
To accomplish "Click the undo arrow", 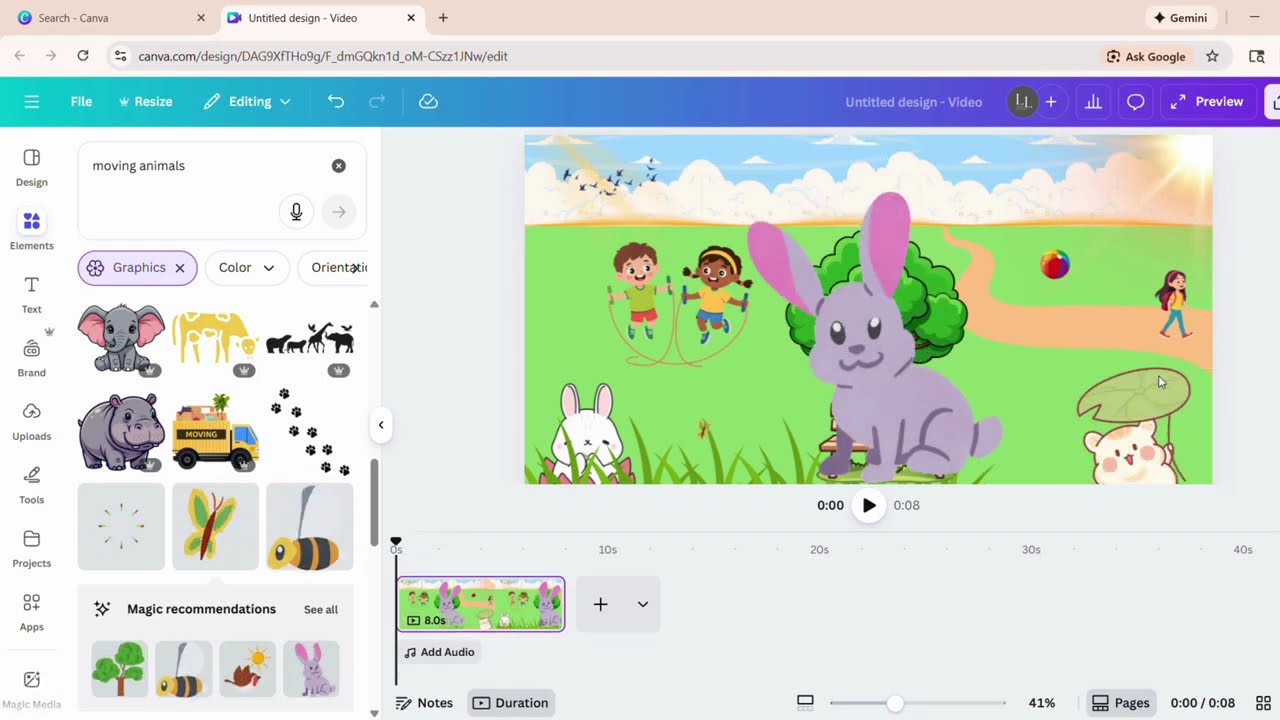I will [x=336, y=101].
